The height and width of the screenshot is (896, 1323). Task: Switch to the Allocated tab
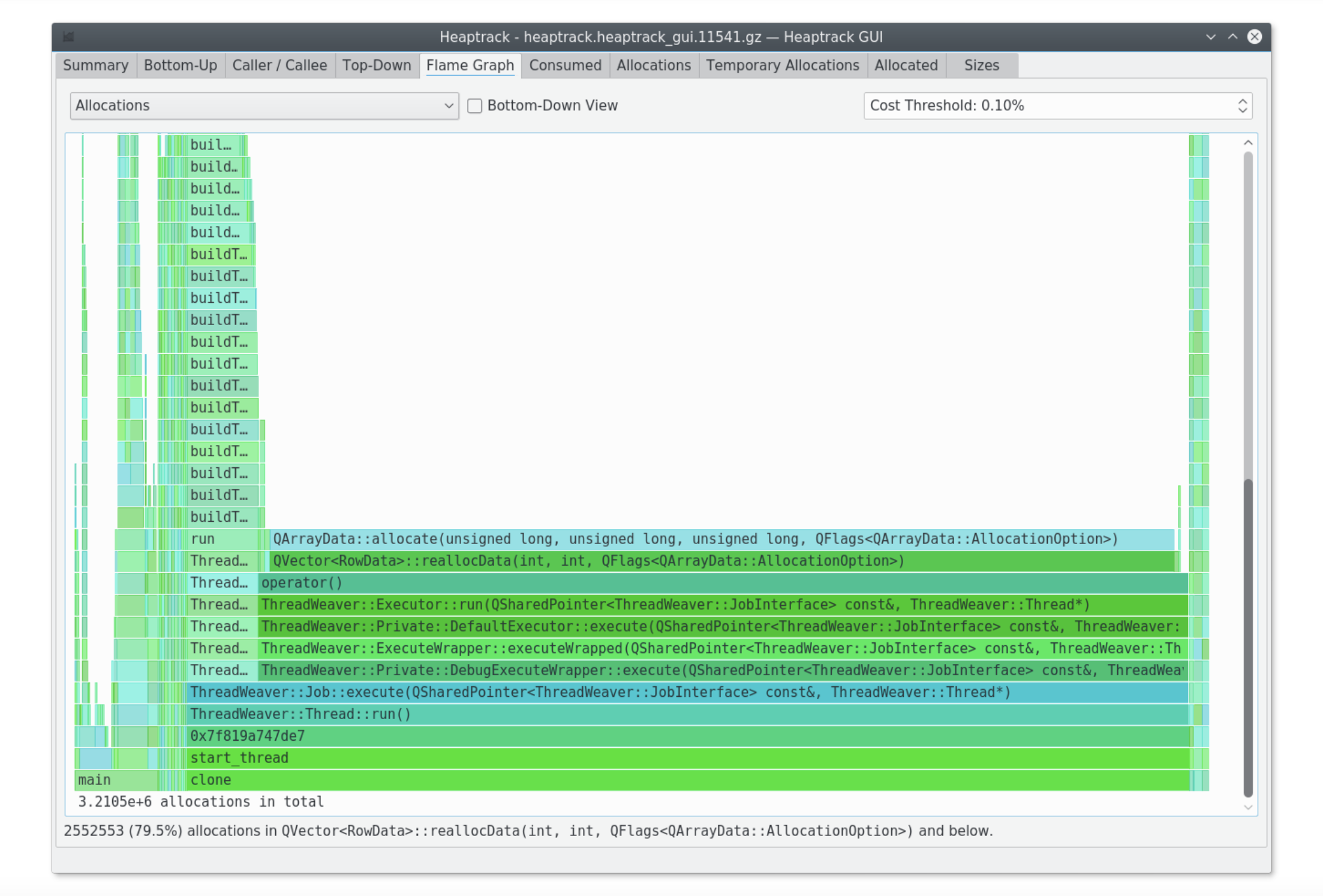[x=906, y=65]
